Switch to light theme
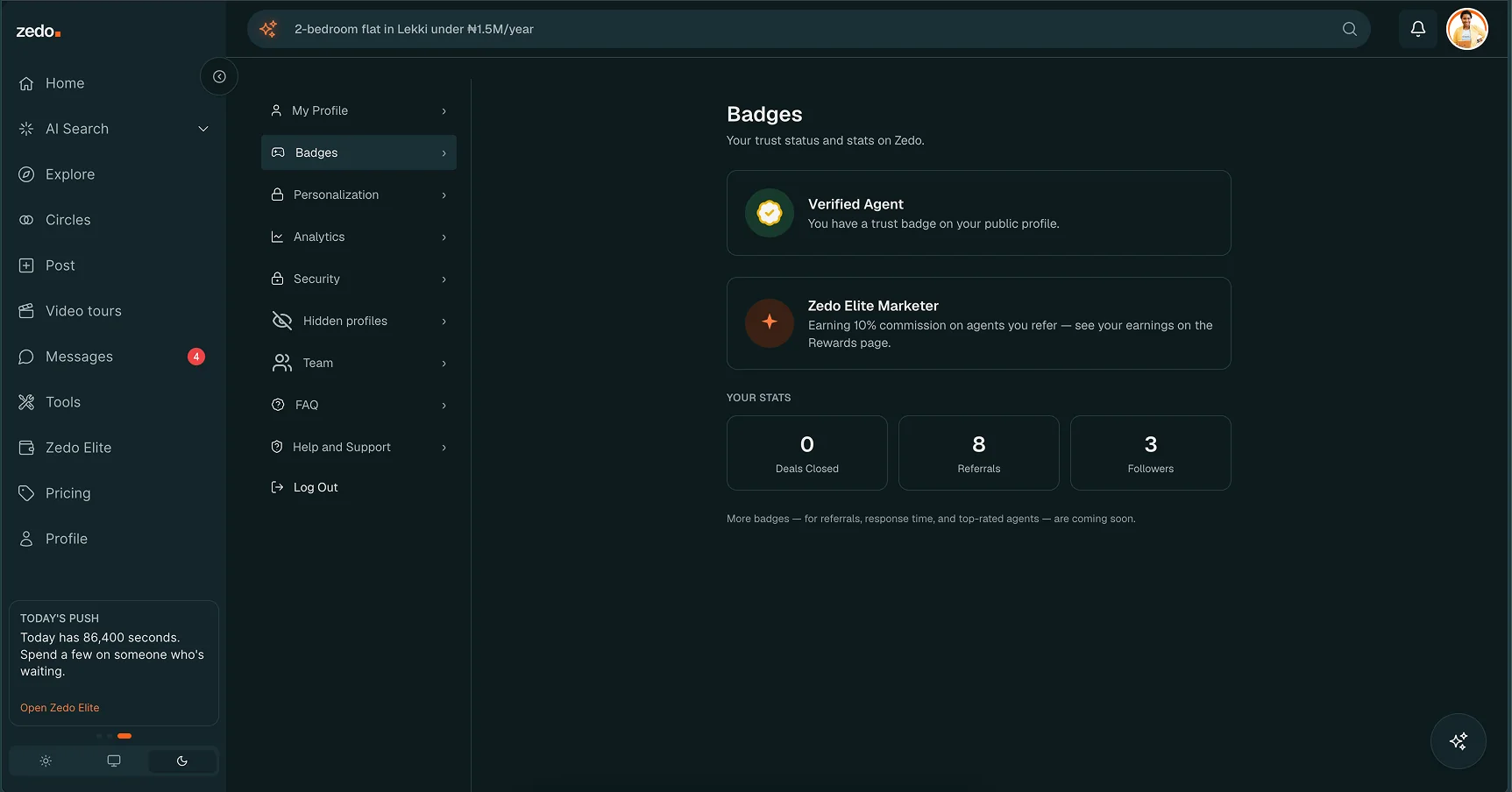Screen dimensions: 1512x792 click(46, 761)
